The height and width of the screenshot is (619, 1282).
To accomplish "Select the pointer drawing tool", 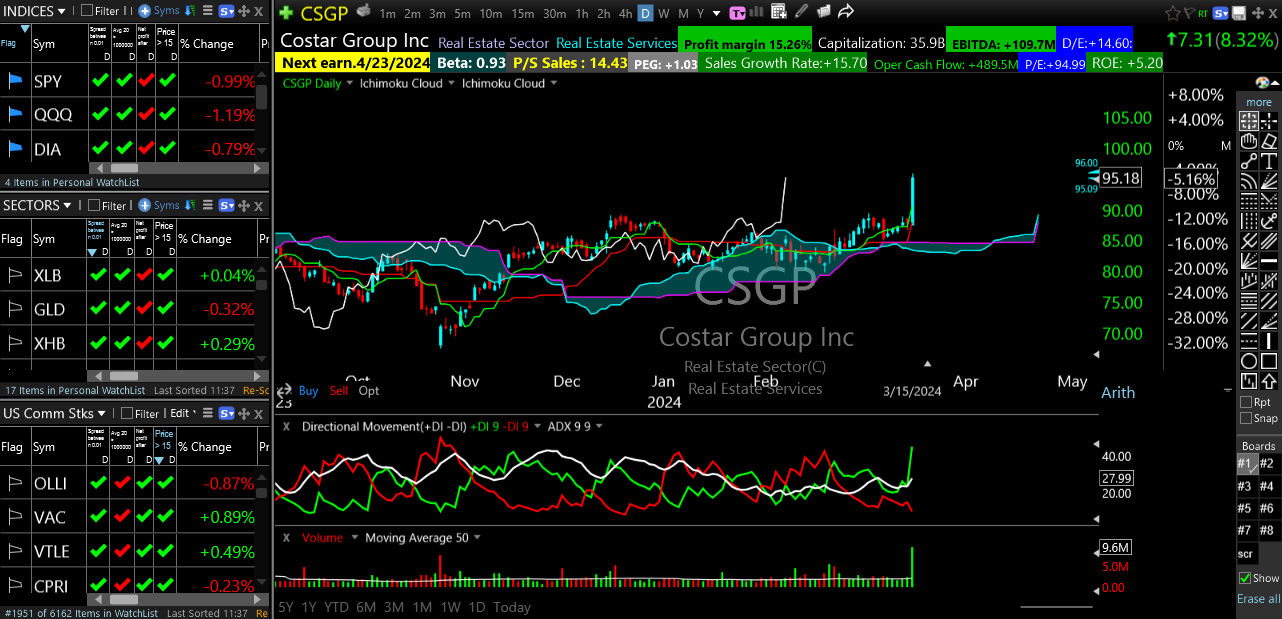I will (x=1248, y=122).
